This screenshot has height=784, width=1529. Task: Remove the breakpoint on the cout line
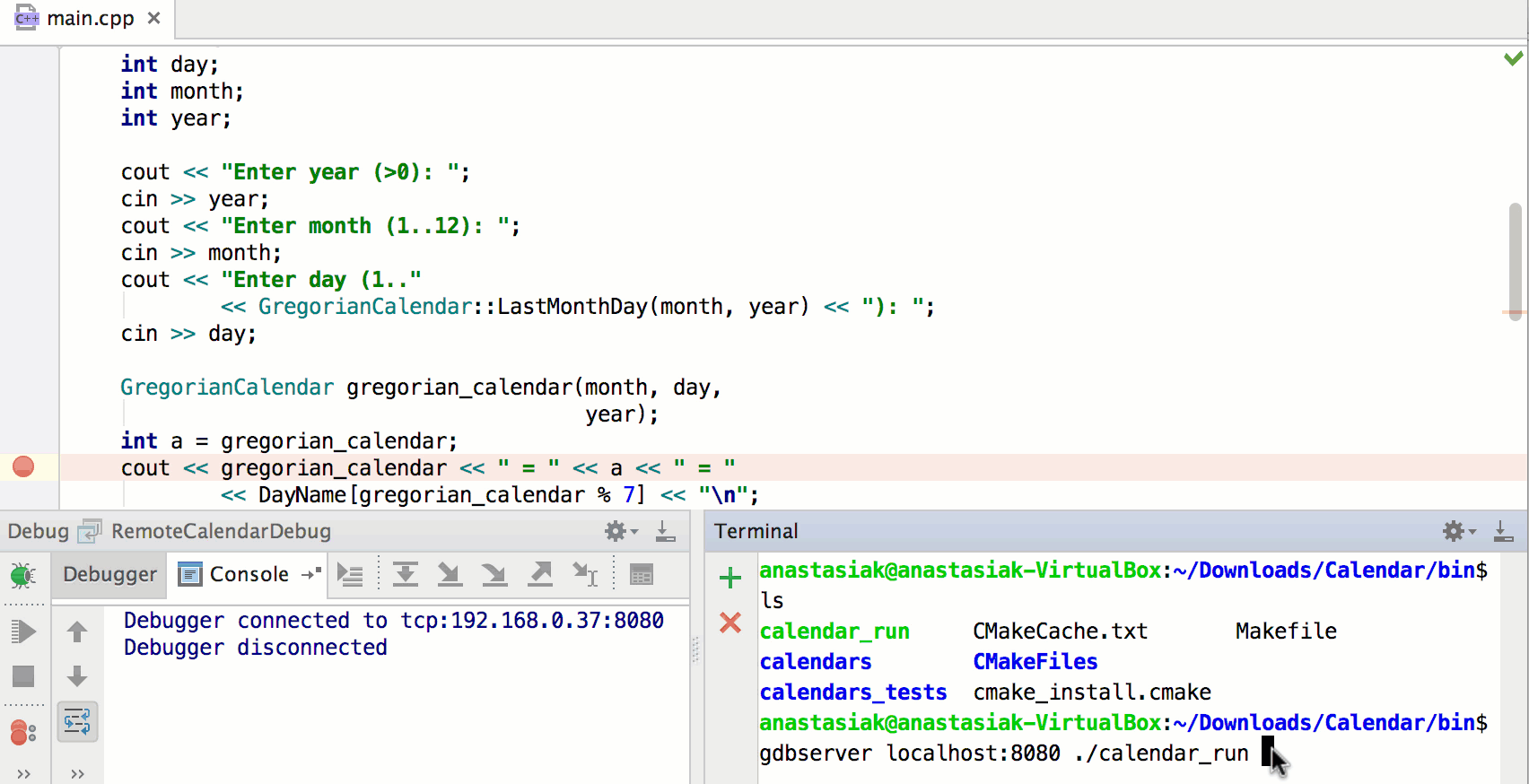(x=23, y=467)
